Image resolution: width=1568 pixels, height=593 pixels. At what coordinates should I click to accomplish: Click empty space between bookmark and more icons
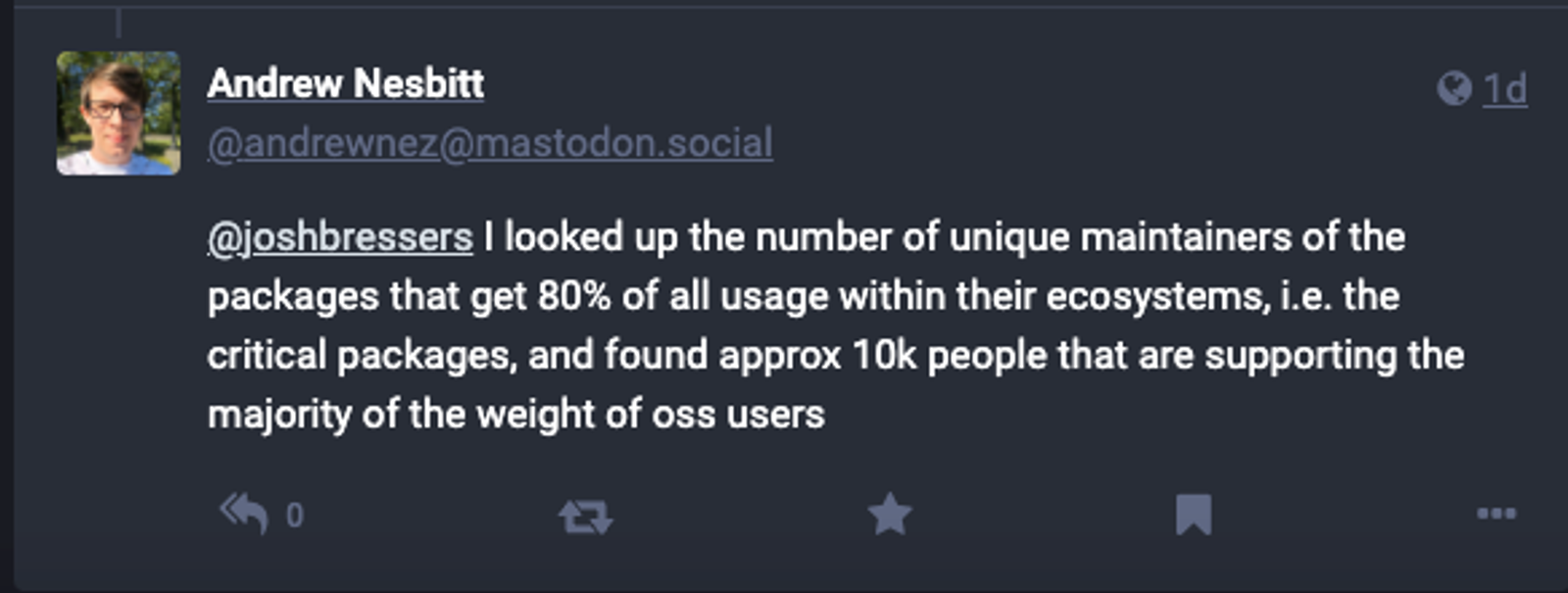pos(1343,515)
